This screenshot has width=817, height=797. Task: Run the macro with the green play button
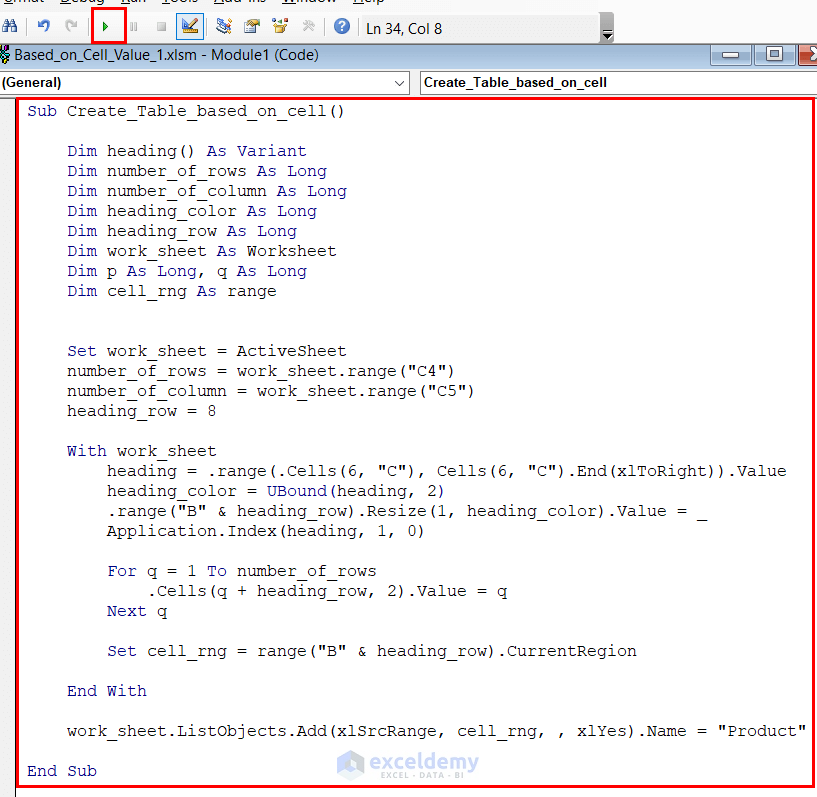pos(106,26)
